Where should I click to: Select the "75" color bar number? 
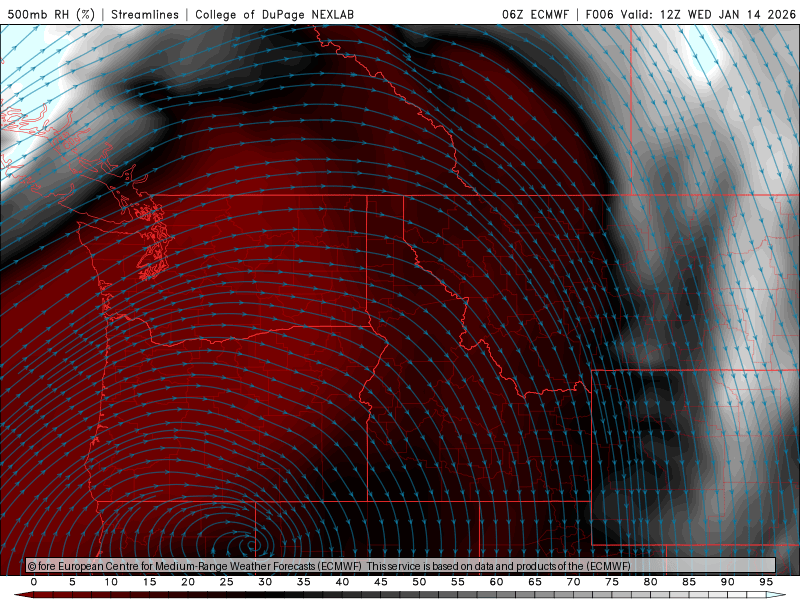[612, 582]
